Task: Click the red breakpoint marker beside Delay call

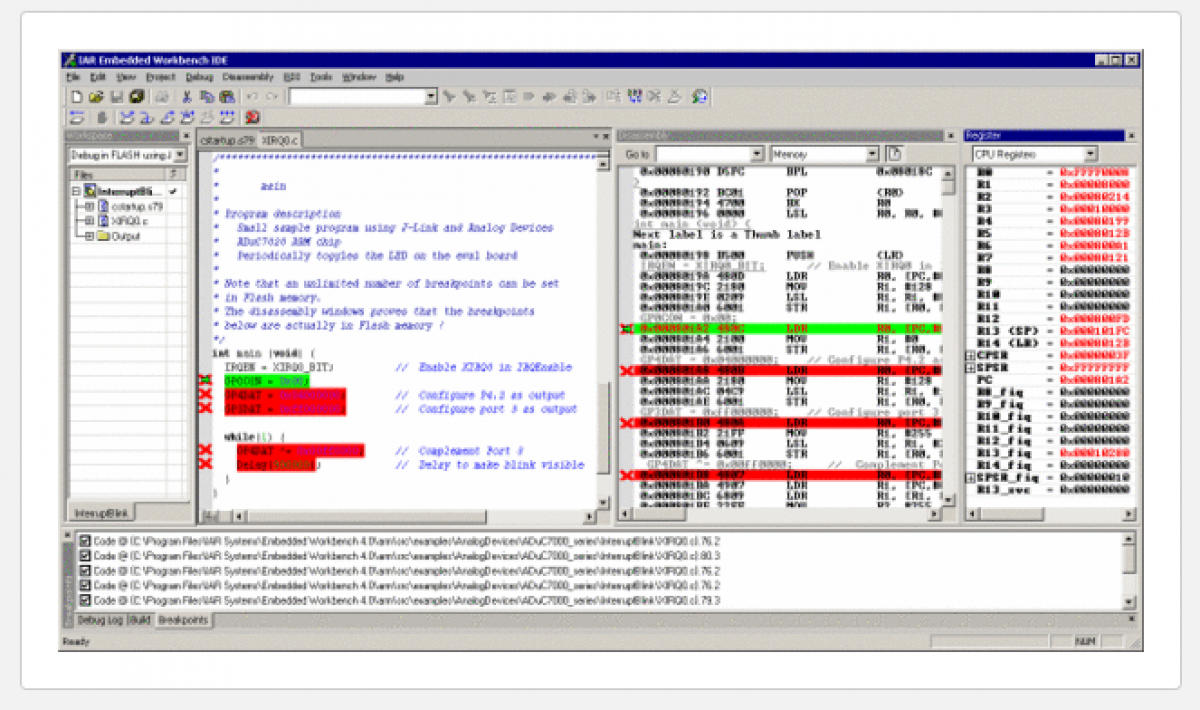Action: tap(205, 465)
